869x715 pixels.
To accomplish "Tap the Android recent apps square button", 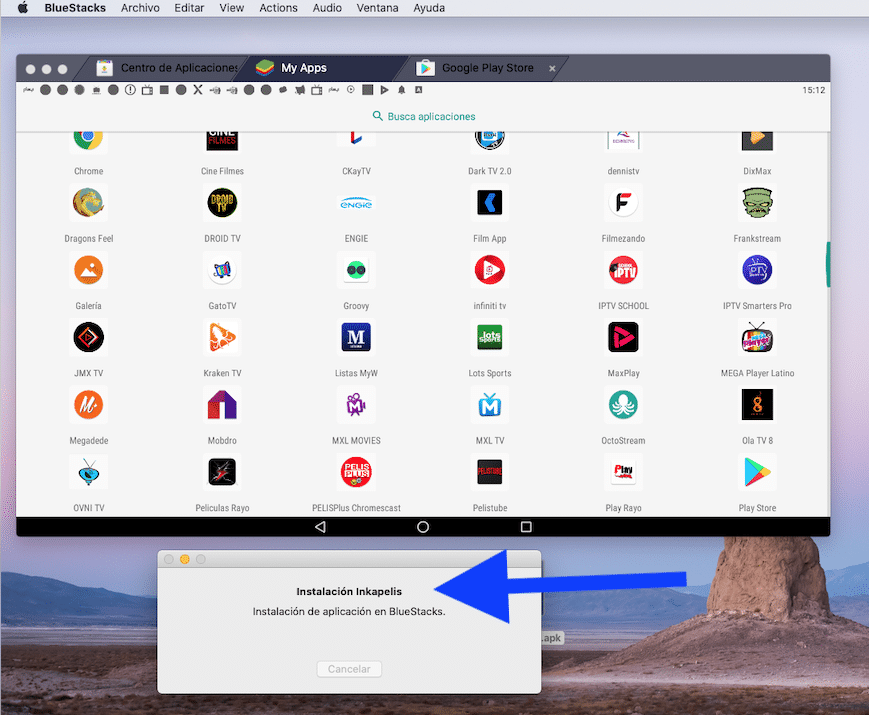I will pos(525,526).
